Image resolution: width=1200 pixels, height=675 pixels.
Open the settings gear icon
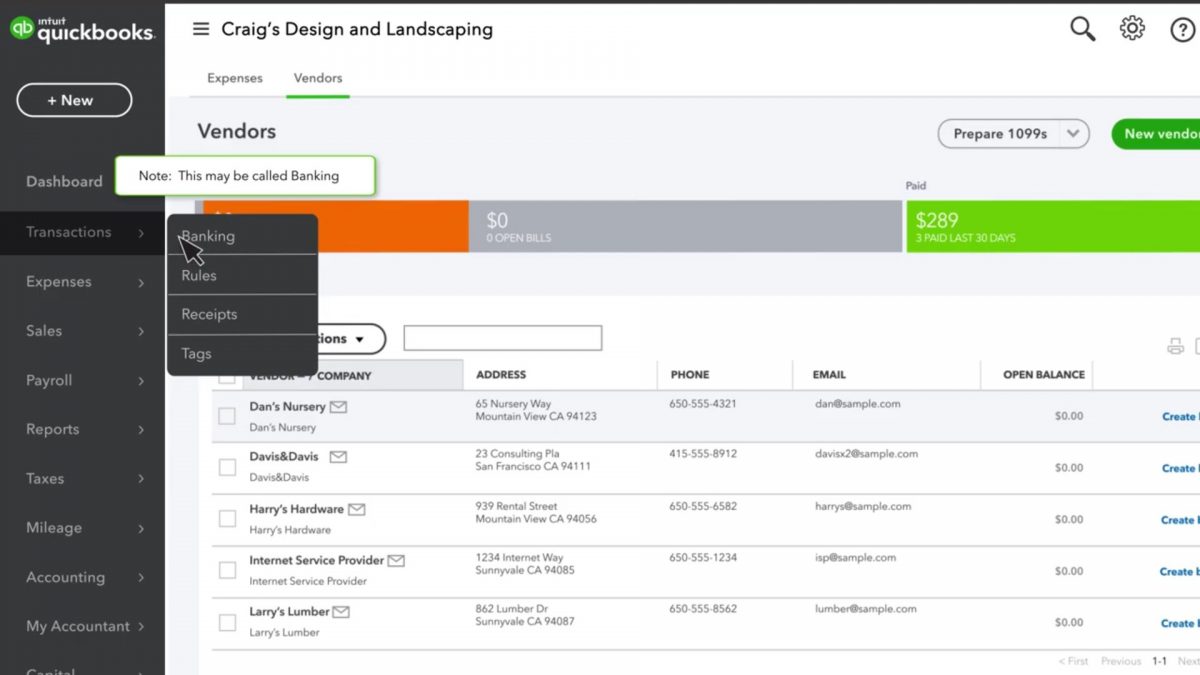coord(1132,29)
